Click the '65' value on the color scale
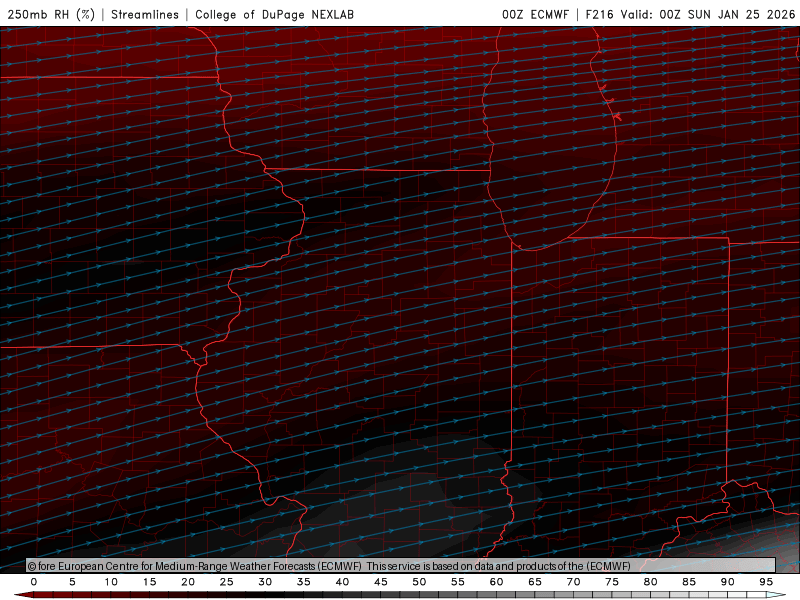Viewport: 800px width, 600px height. [x=535, y=582]
